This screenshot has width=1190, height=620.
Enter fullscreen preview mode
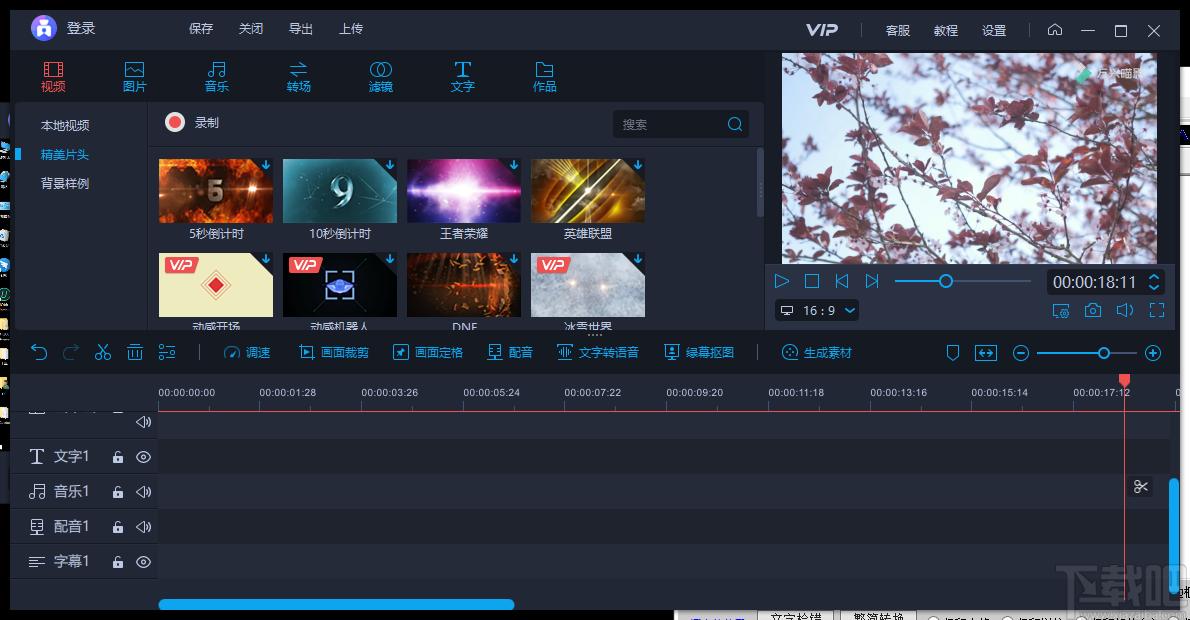coord(1157,310)
